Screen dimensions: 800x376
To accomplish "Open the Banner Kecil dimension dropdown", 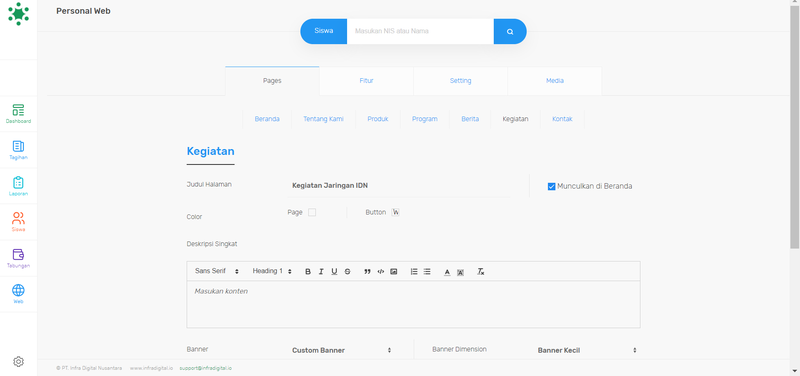I will click(x=587, y=350).
